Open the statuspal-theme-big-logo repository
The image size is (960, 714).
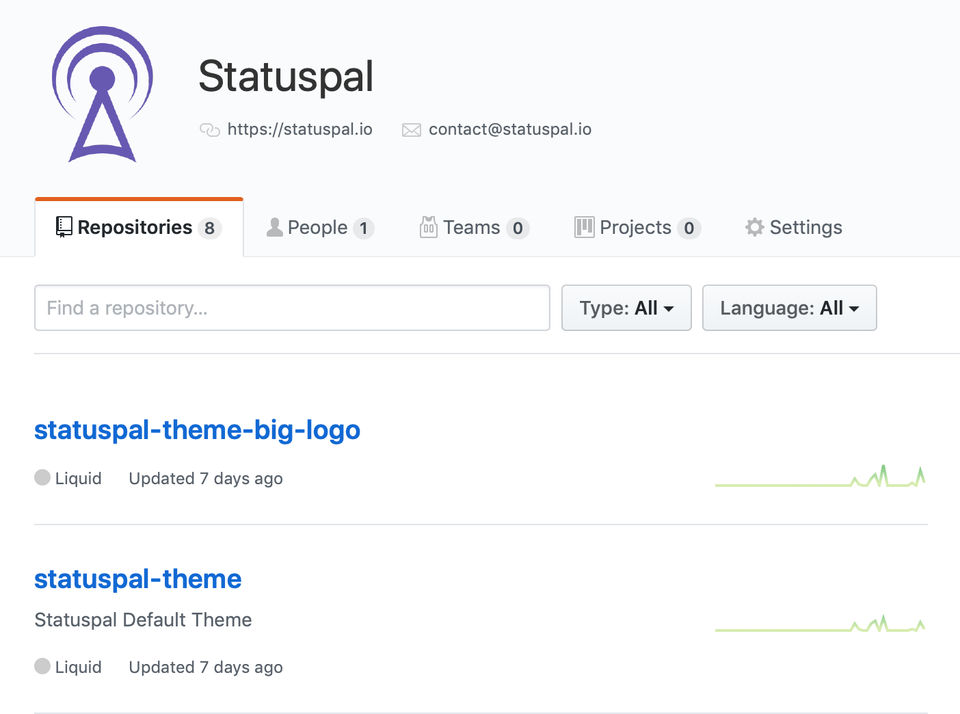197,430
